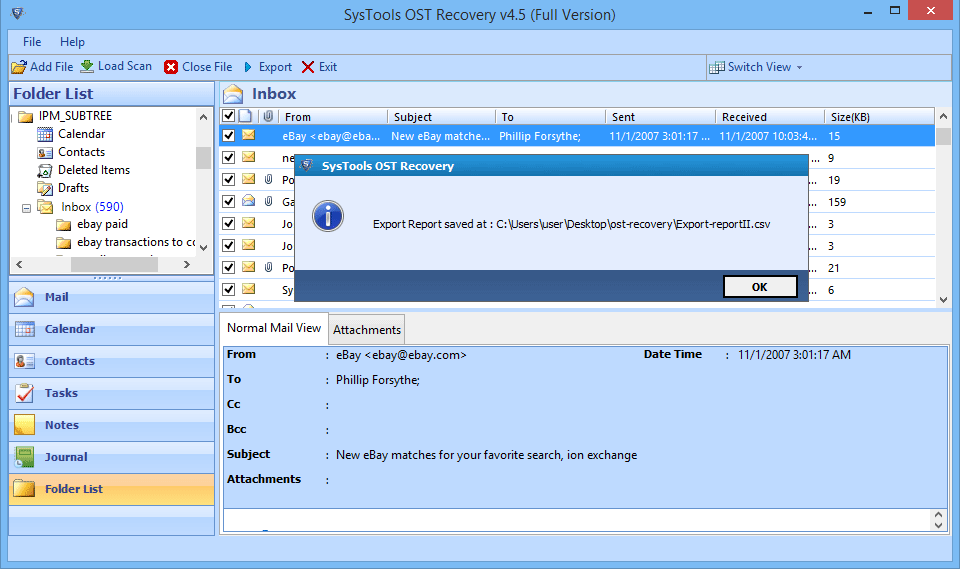Uncheck the checkbox on the 6 KB row

click(x=228, y=290)
